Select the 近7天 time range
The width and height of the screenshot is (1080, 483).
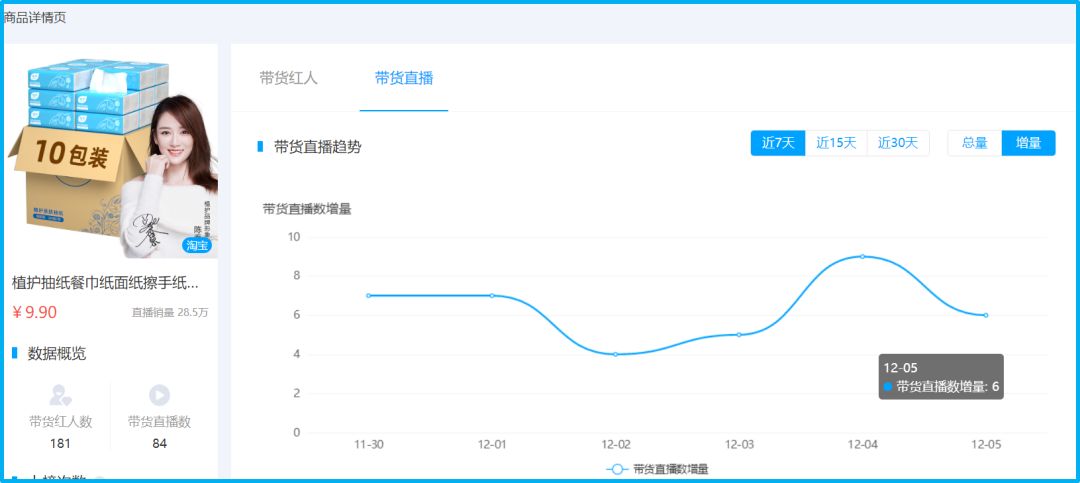point(778,143)
